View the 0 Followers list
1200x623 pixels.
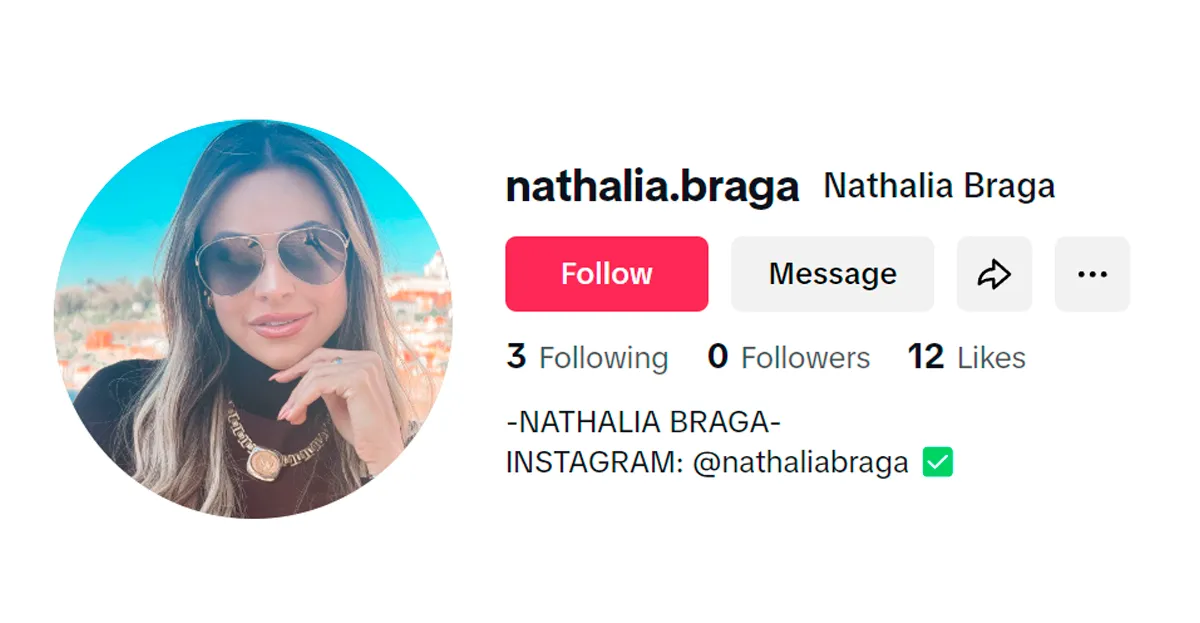tap(789, 357)
